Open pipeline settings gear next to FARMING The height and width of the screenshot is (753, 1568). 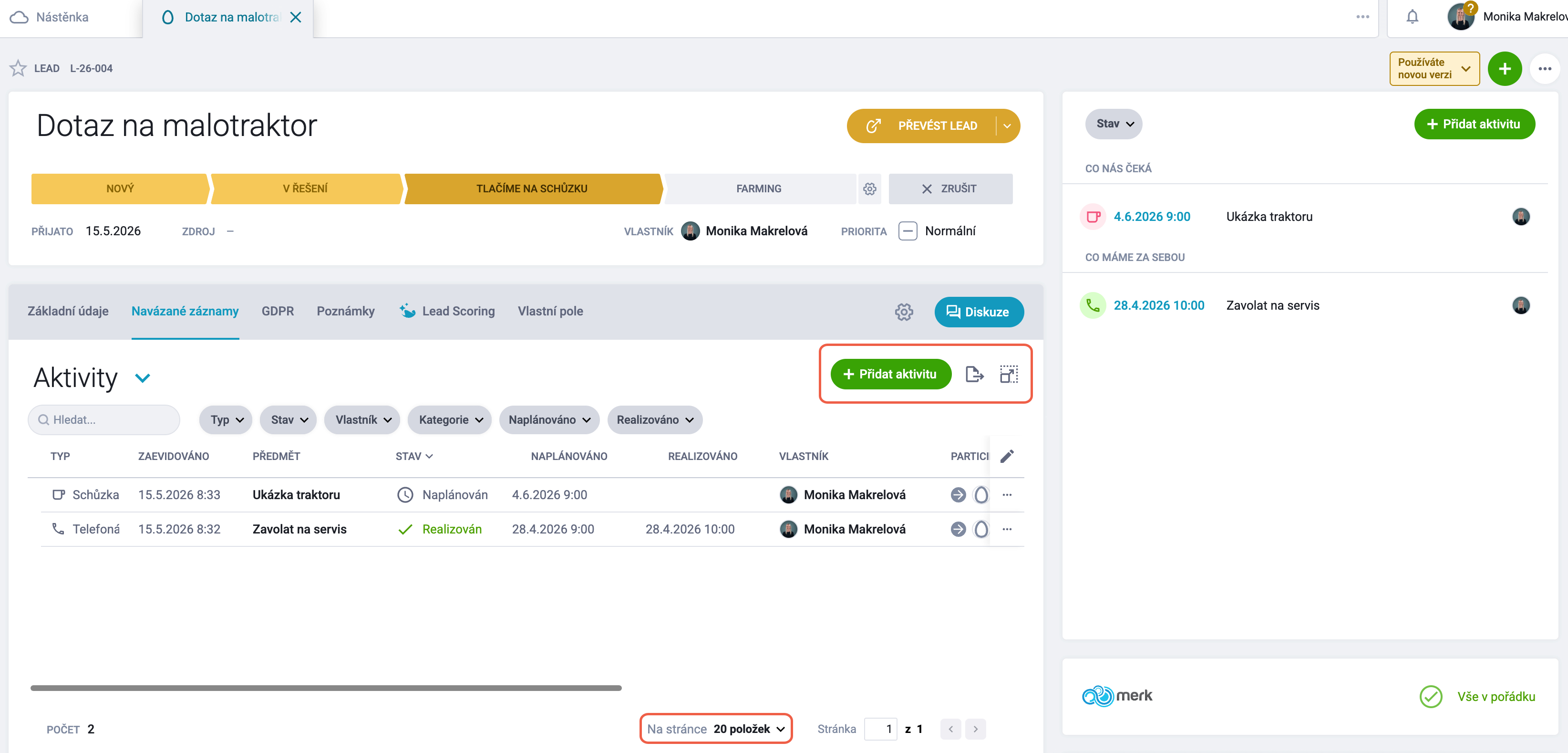point(869,189)
